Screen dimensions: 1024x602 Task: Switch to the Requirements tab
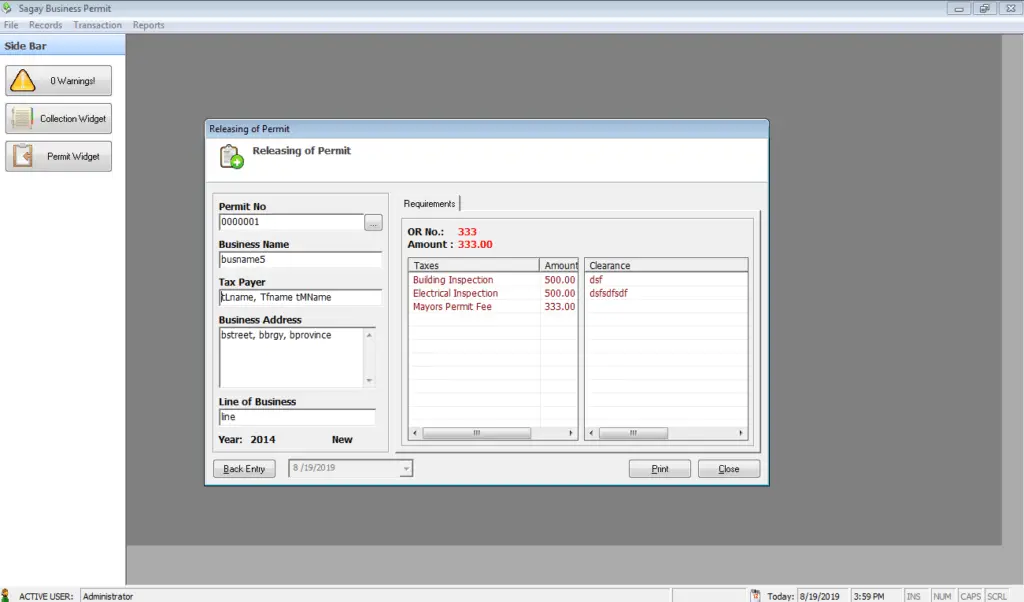point(429,202)
